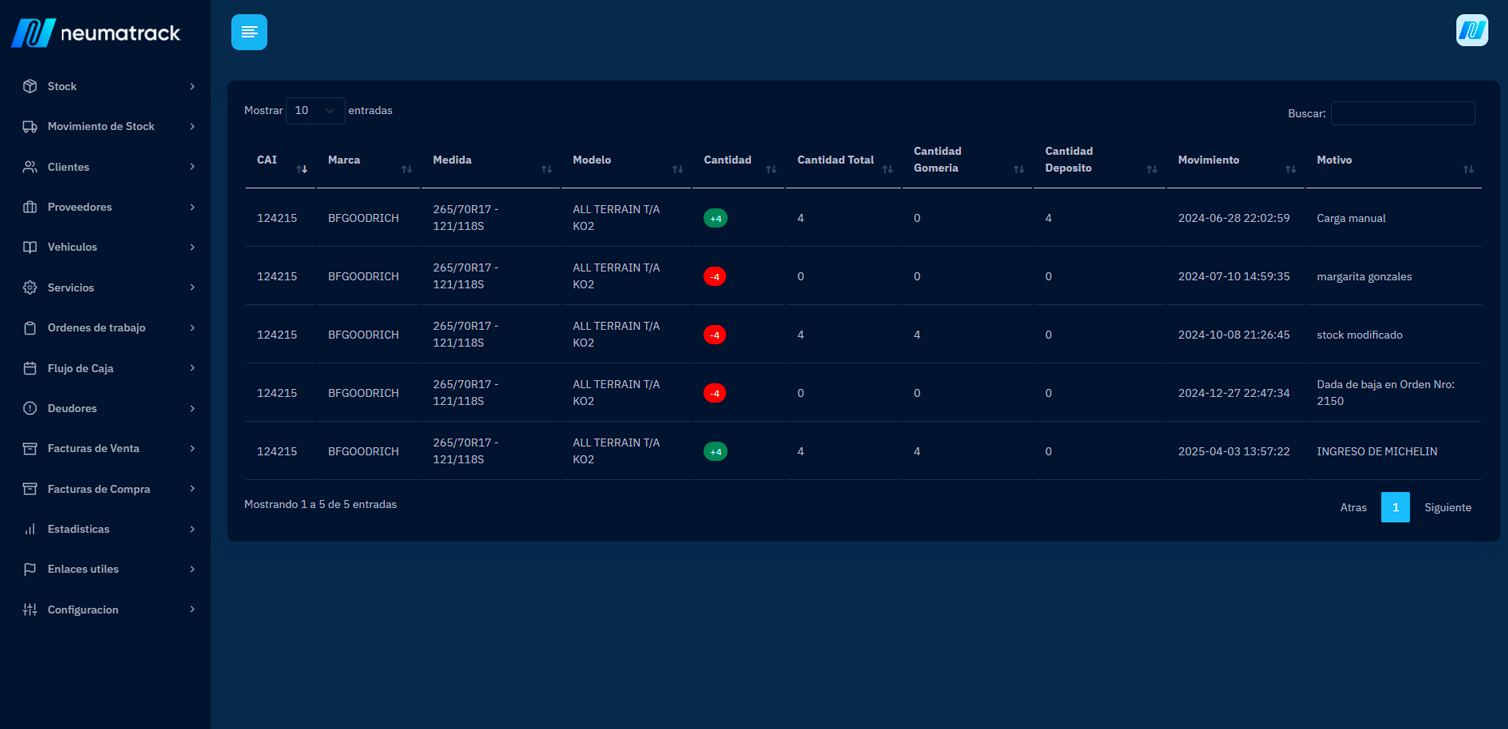1508x729 pixels.
Task: Sort by Medida column arrows
Action: [x=547, y=169]
